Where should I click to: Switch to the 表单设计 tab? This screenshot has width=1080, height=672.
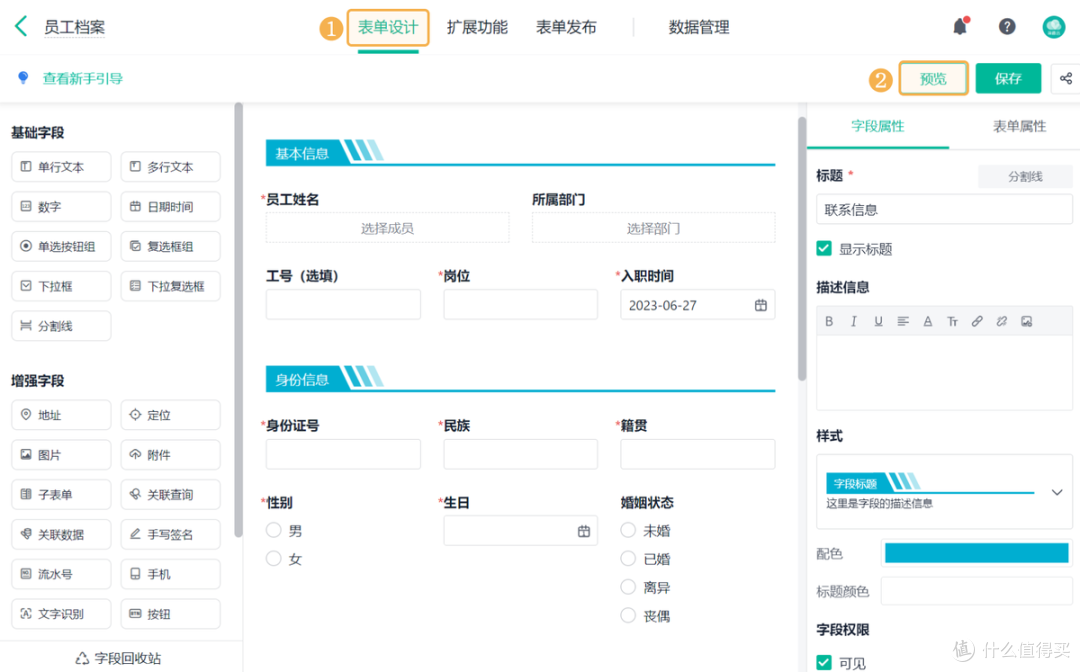(x=388, y=28)
